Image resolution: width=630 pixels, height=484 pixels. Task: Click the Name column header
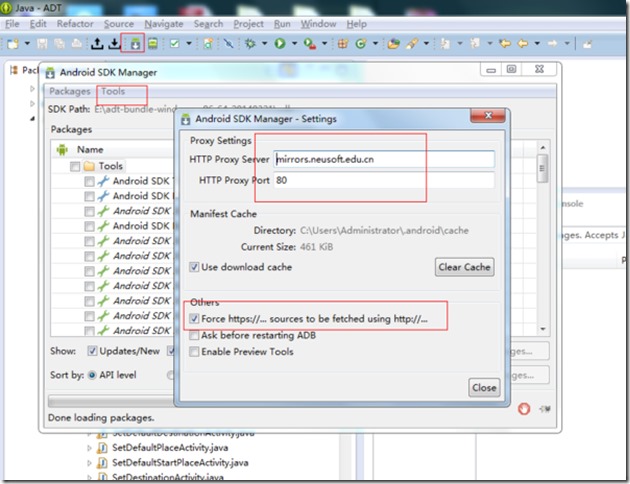click(x=90, y=149)
